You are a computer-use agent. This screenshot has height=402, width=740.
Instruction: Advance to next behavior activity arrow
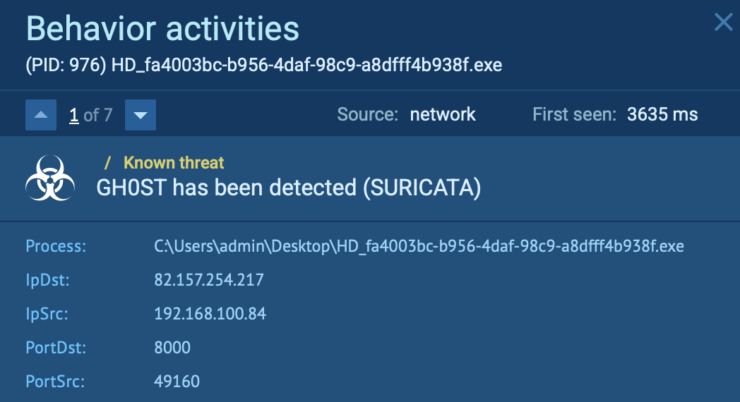(141, 115)
